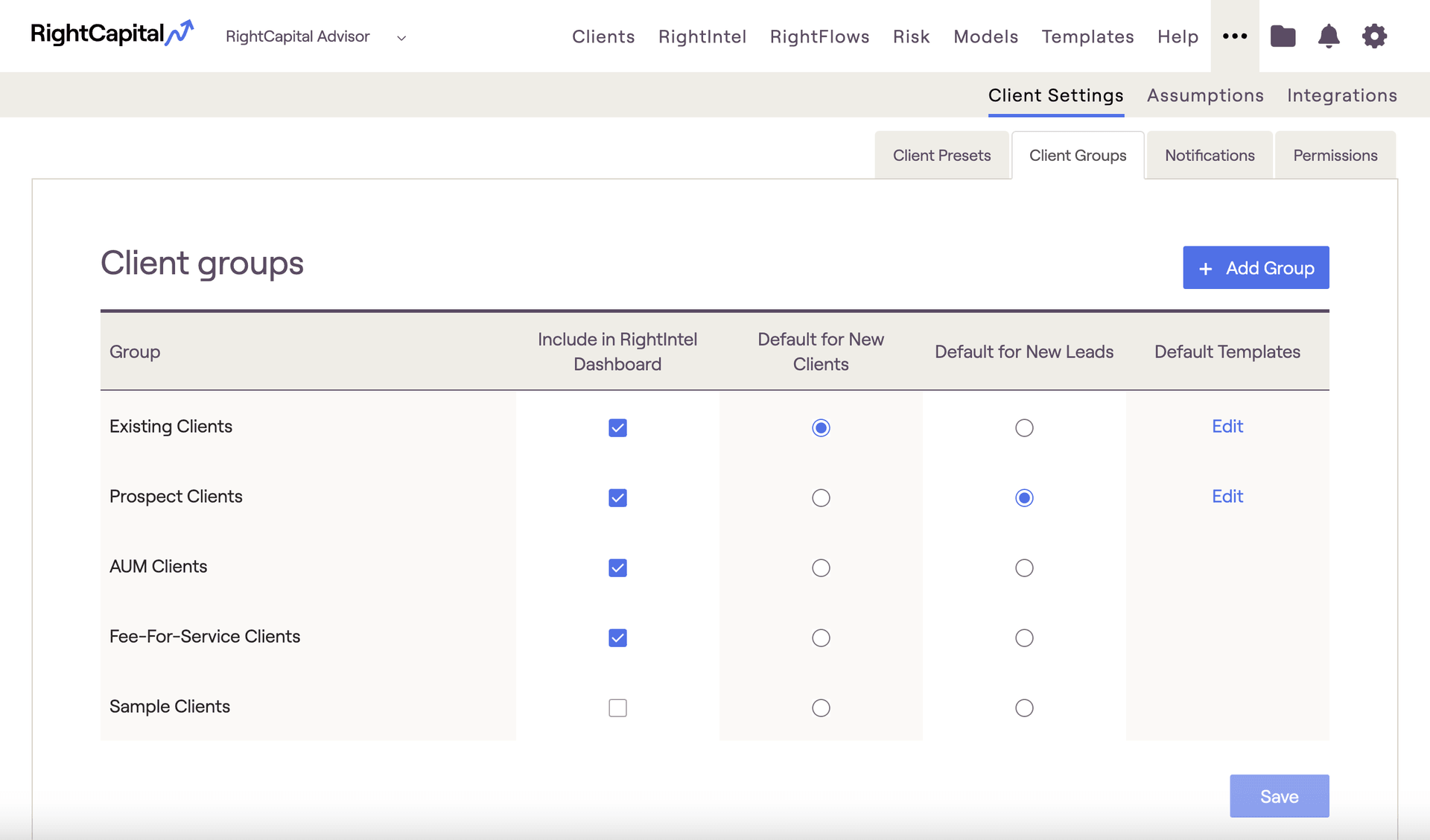
Task: Open the Templates menu
Action: tap(1087, 36)
